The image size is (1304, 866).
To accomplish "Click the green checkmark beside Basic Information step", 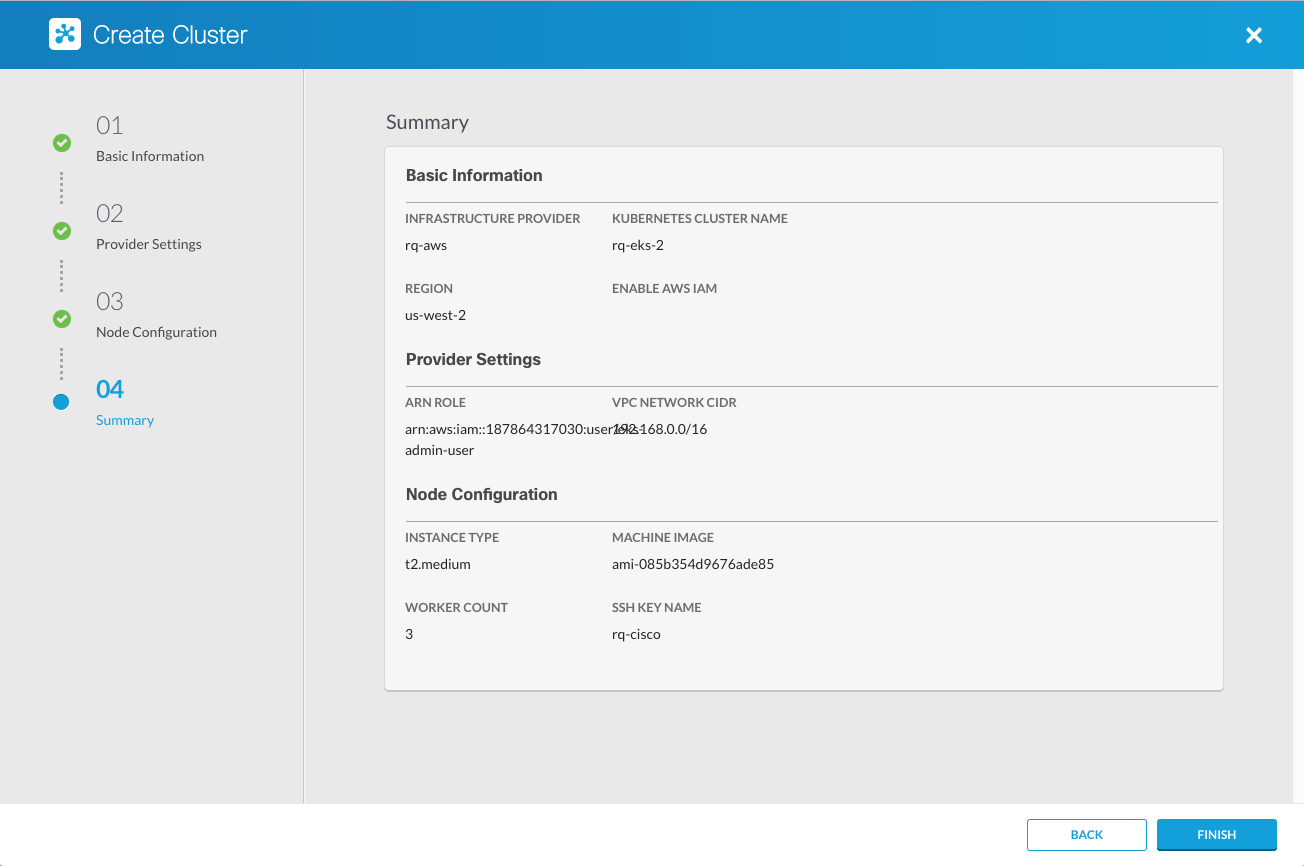I will click(x=61, y=143).
